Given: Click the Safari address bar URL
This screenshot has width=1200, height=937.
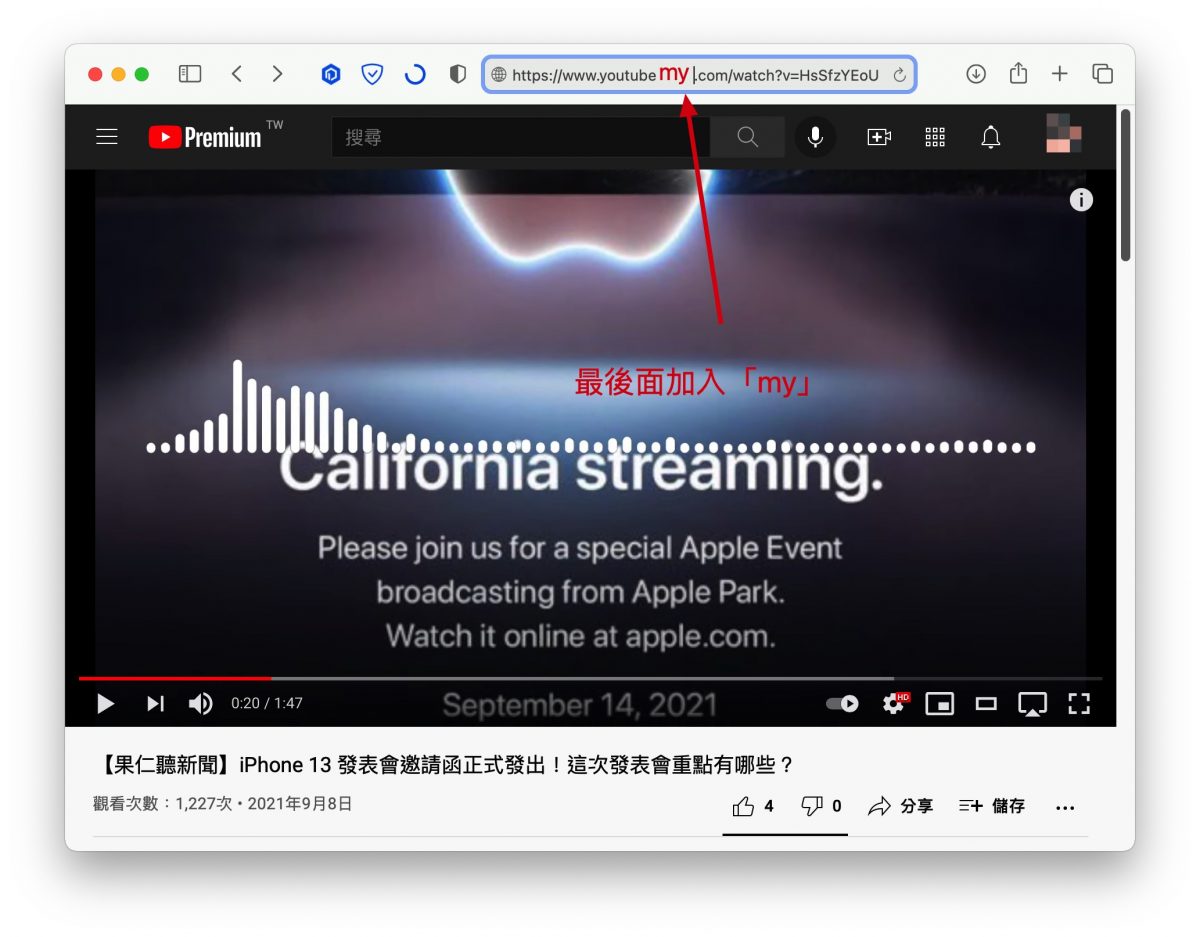Looking at the screenshot, I should pyautogui.click(x=699, y=75).
